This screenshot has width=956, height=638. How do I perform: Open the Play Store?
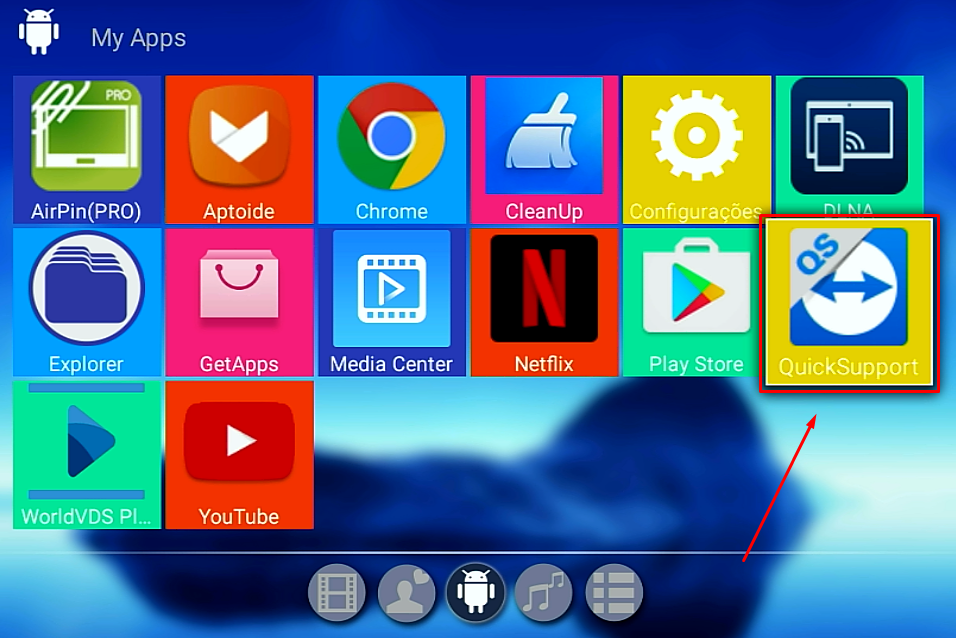(x=691, y=302)
